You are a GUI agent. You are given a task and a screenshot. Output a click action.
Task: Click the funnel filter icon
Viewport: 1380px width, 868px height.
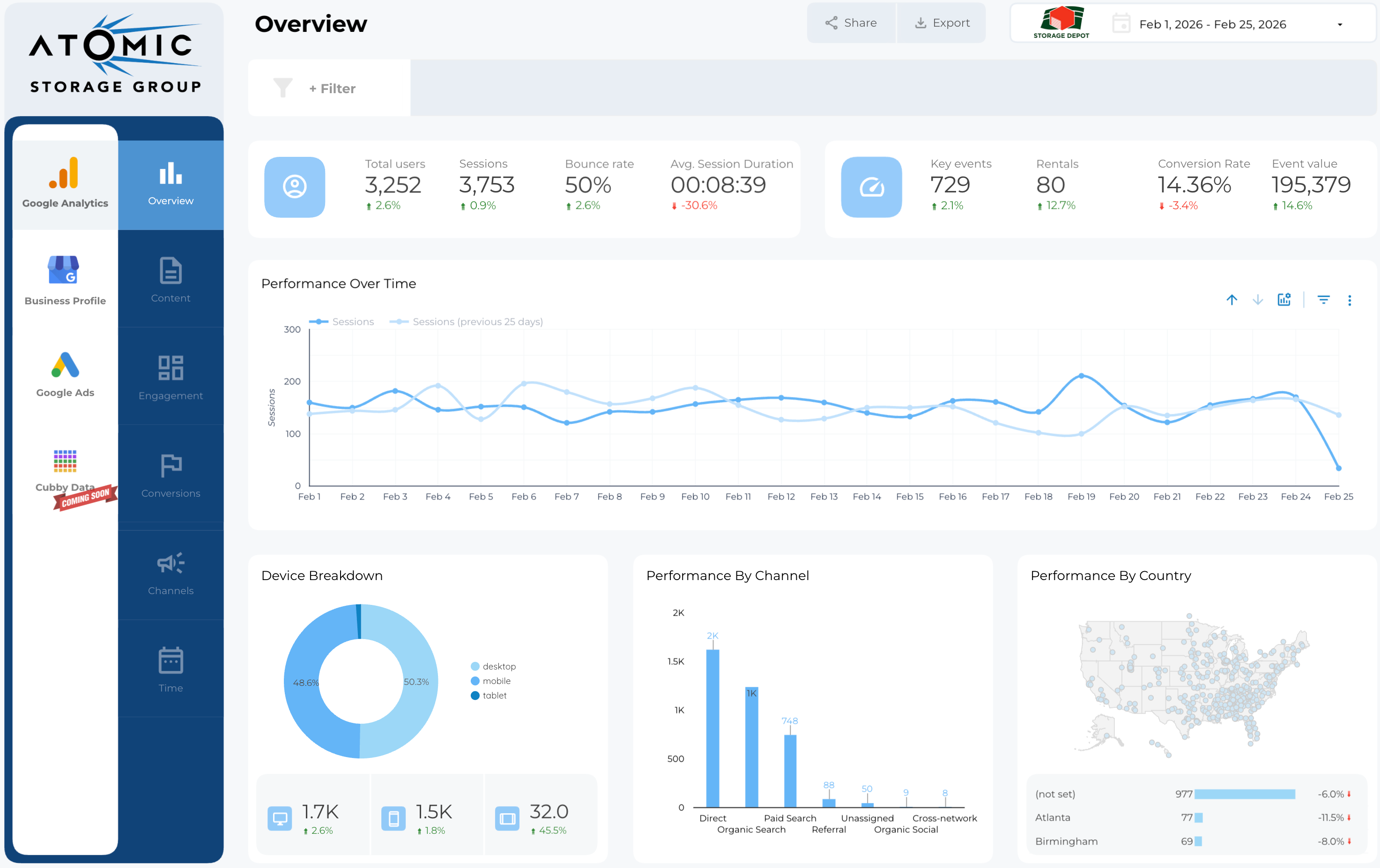coord(282,88)
